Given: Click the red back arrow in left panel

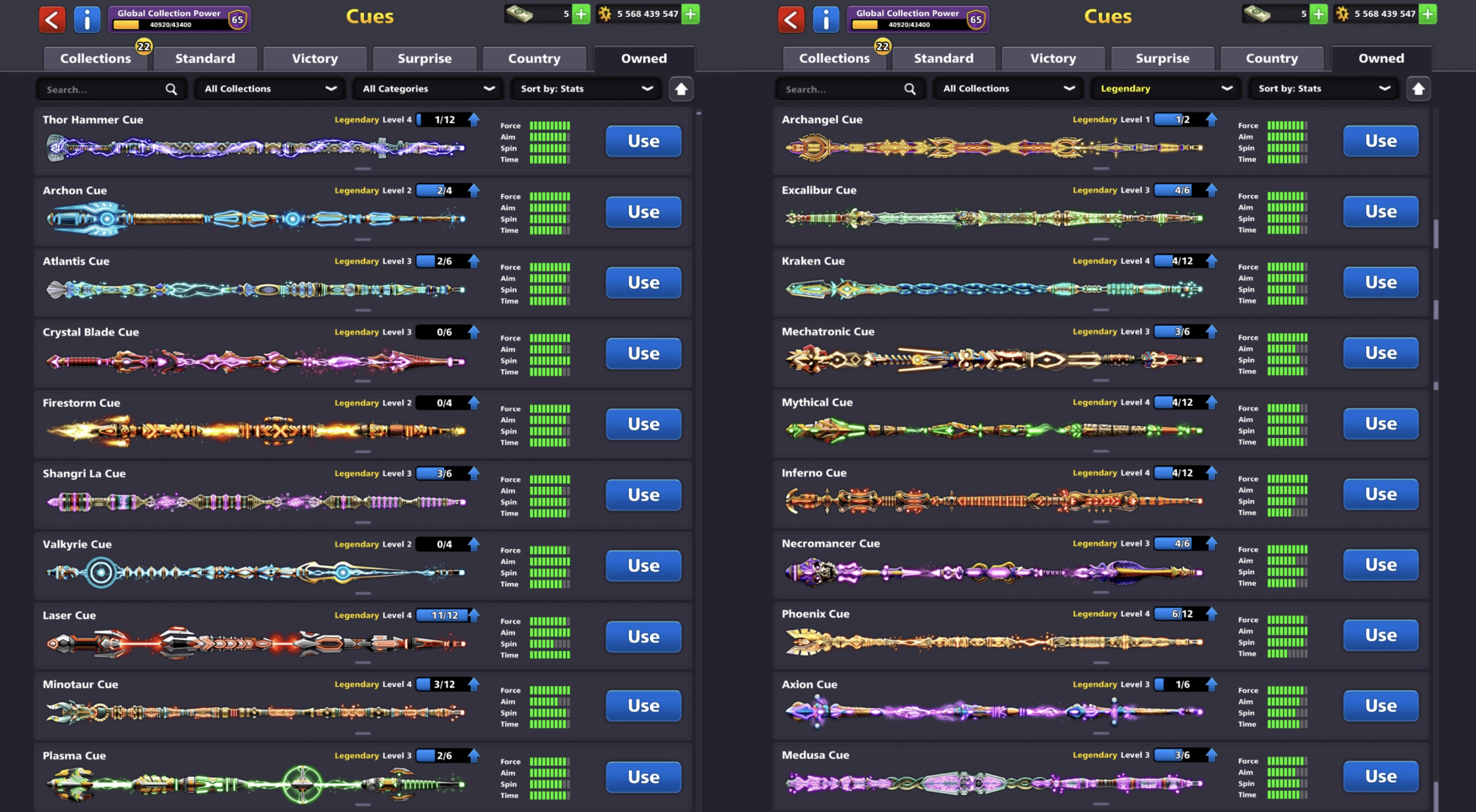Looking at the screenshot, I should click(52, 19).
